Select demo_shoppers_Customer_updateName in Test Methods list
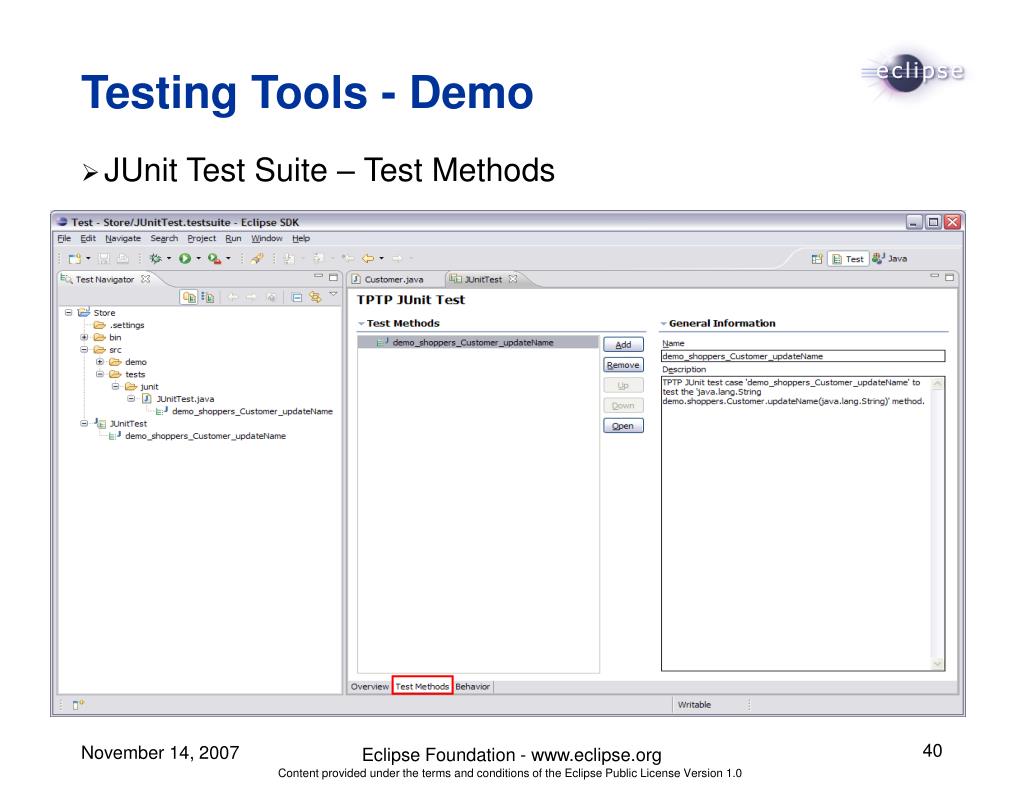Image resolution: width=1024 pixels, height=791 pixels. tap(478, 342)
